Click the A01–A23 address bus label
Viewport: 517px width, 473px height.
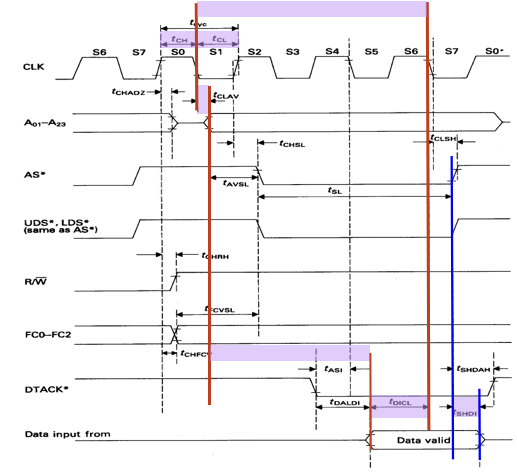click(x=45, y=123)
